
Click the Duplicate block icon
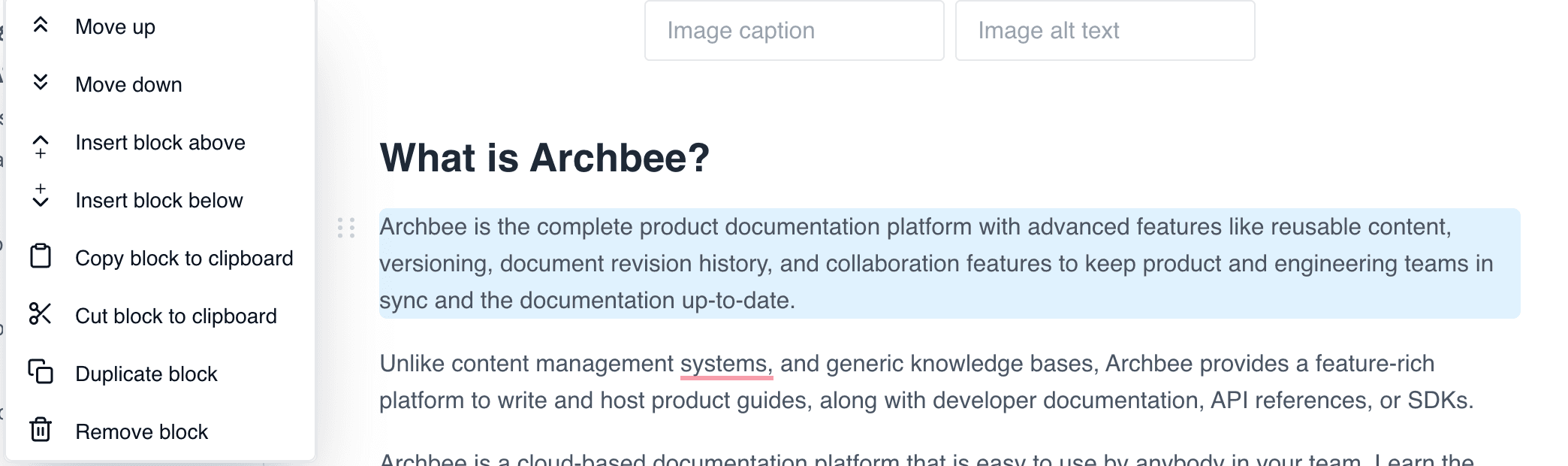(x=41, y=371)
